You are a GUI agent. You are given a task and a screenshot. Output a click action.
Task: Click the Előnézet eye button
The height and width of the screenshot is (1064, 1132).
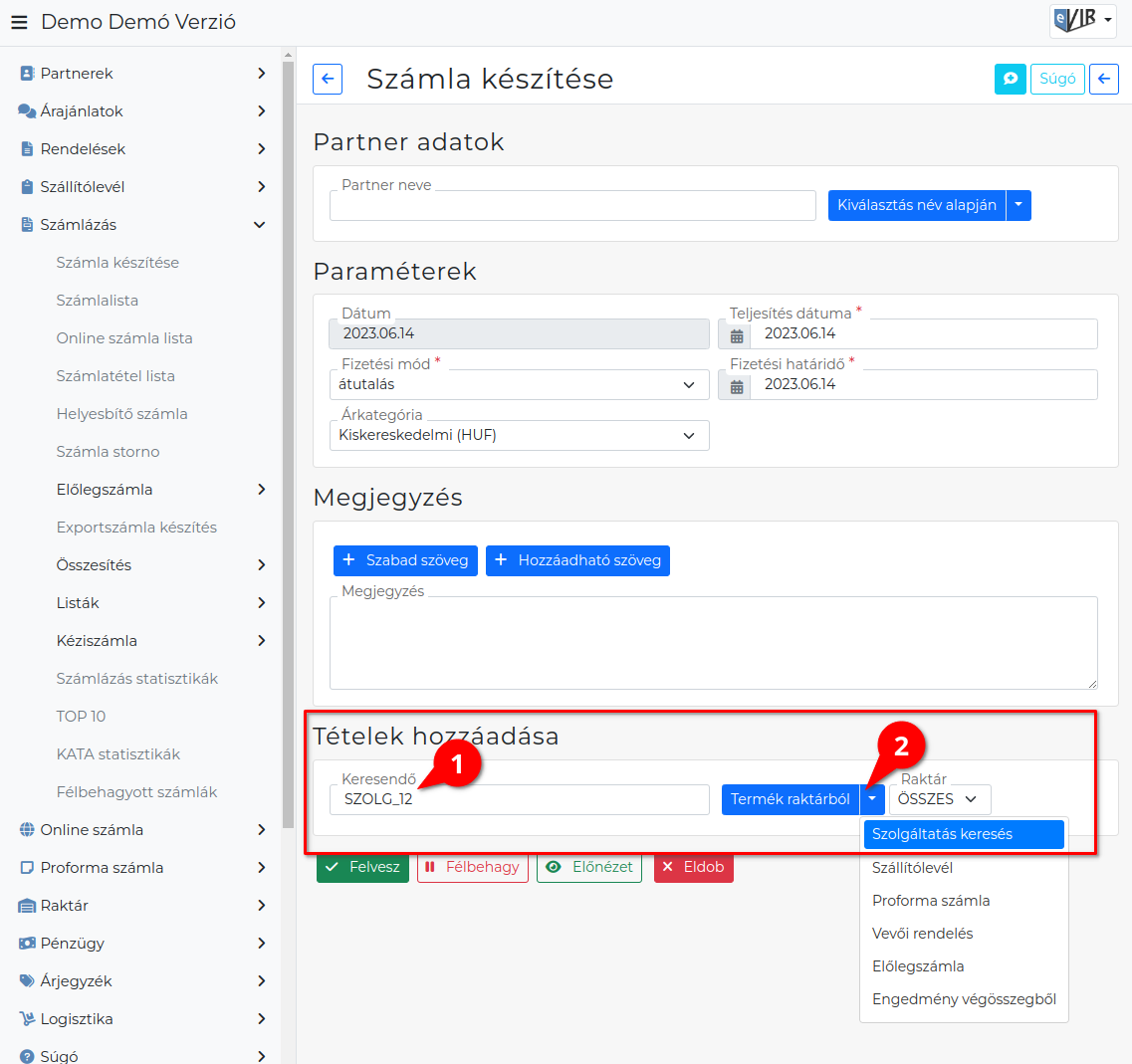click(588, 867)
